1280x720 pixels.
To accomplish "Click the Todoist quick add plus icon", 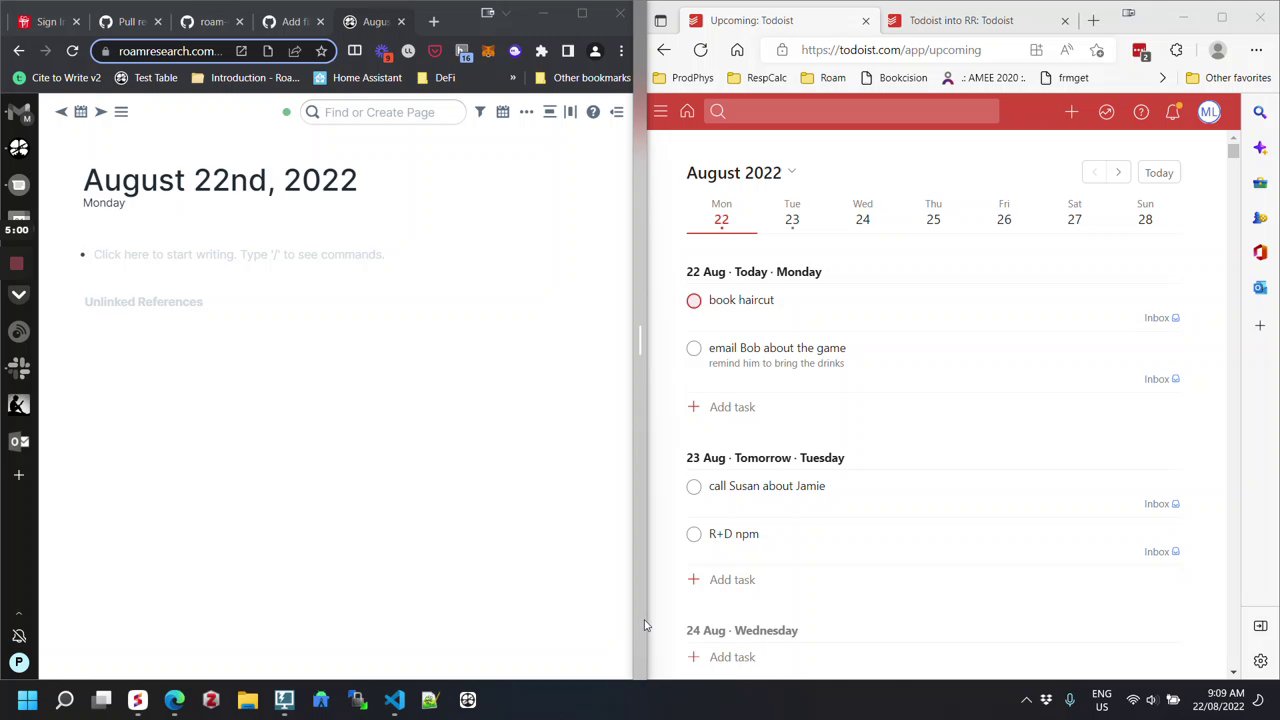I will pos(1072,112).
